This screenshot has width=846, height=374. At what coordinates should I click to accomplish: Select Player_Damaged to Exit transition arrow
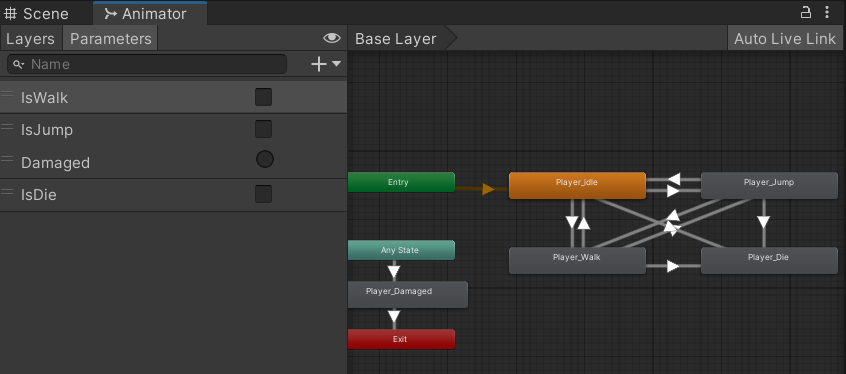point(394,316)
